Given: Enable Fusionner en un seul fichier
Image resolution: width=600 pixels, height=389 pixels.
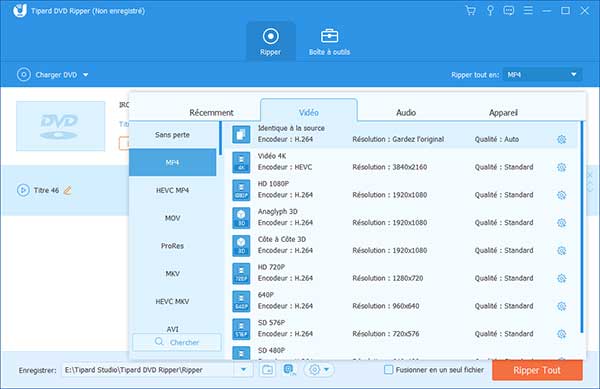Looking at the screenshot, I should [388, 370].
